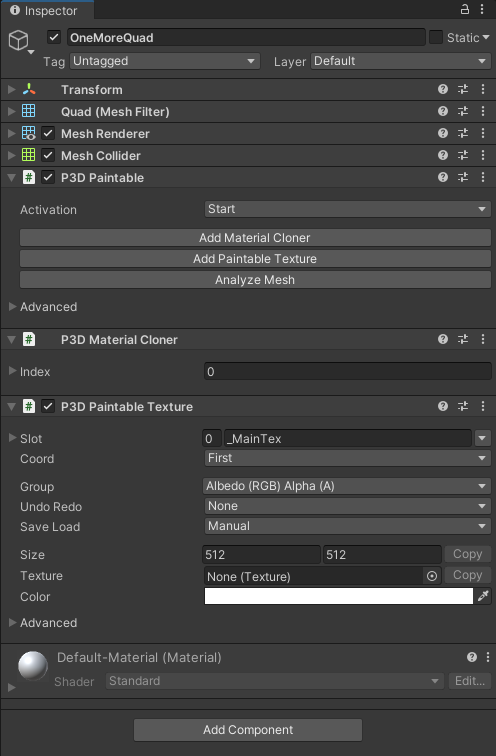Image resolution: width=496 pixels, height=756 pixels.
Task: Open P3D Material Cloner help icon
Action: pos(443,339)
